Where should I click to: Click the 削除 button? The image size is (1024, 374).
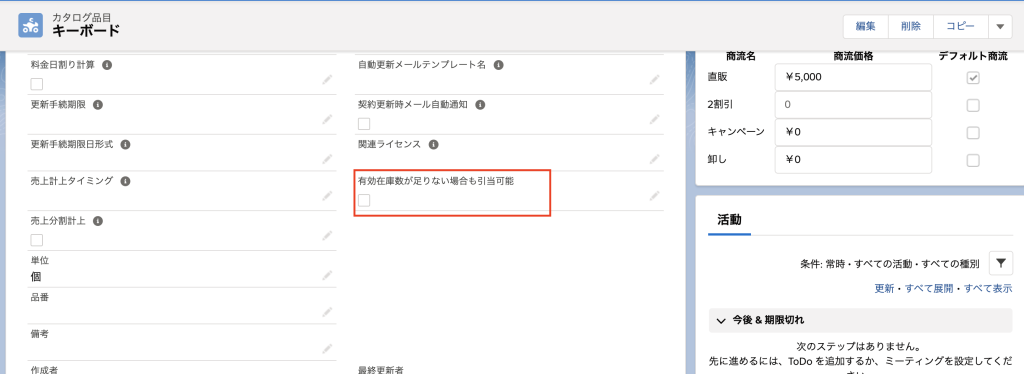[911, 27]
